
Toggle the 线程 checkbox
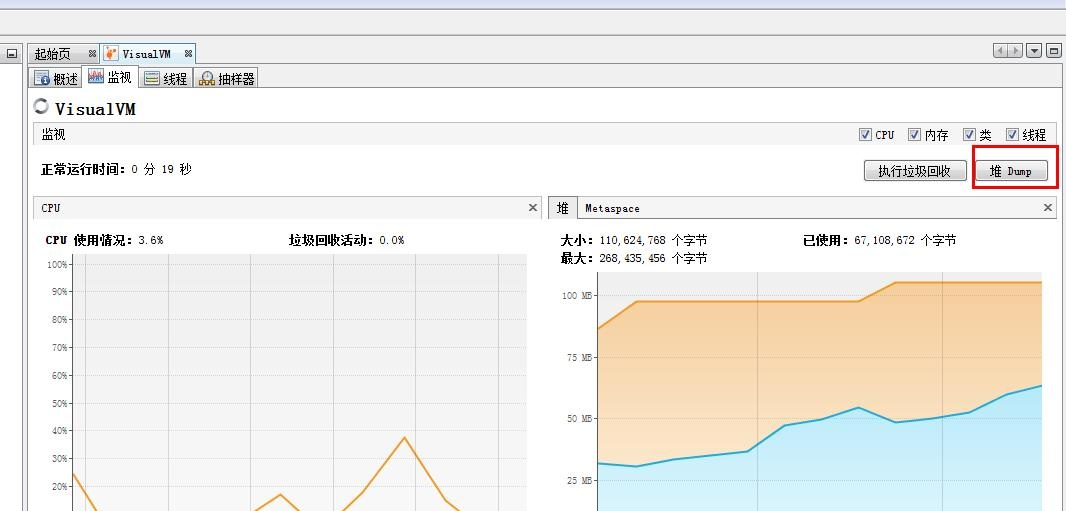tap(1012, 135)
